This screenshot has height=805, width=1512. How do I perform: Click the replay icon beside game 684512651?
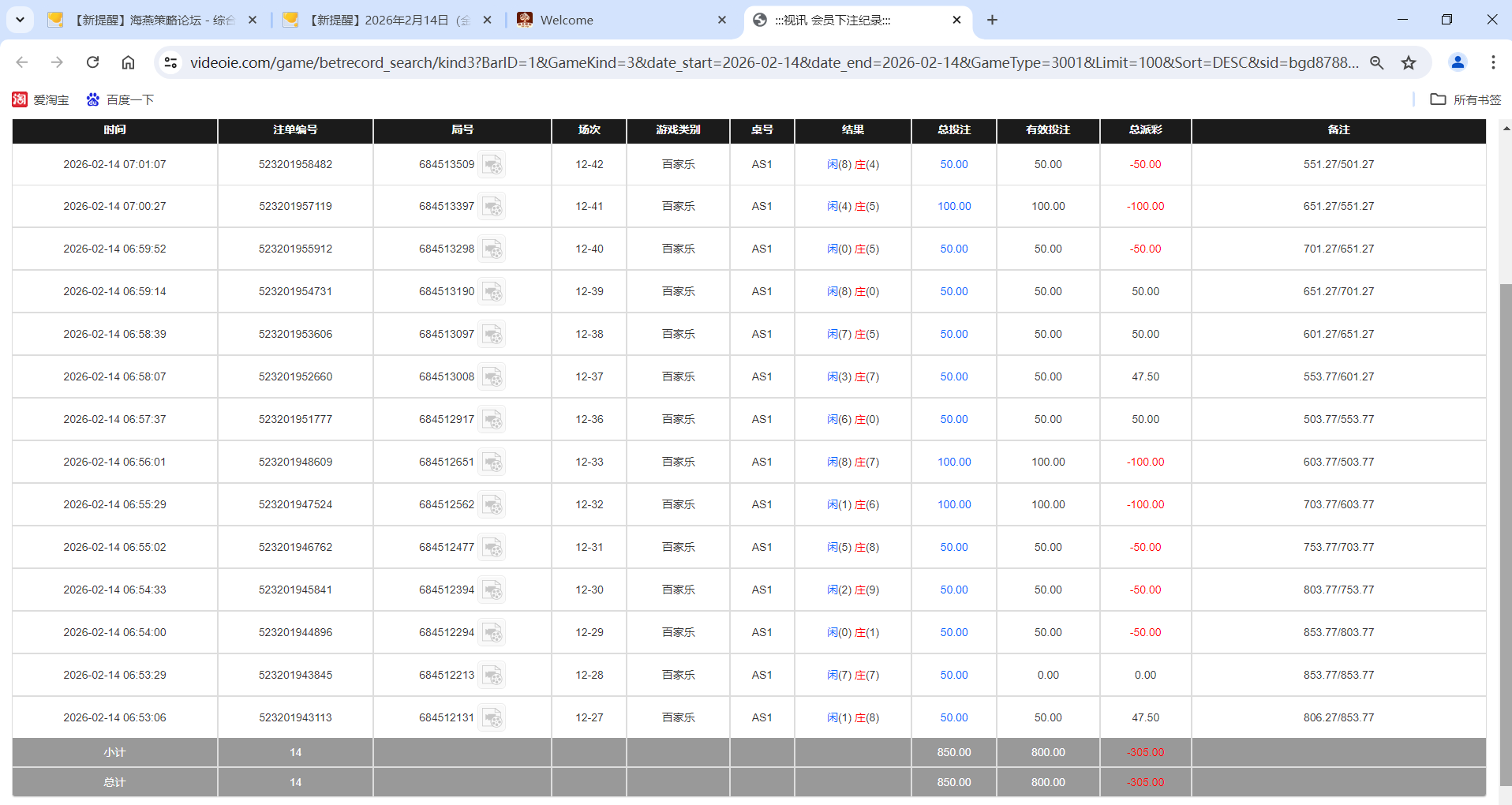pos(491,462)
